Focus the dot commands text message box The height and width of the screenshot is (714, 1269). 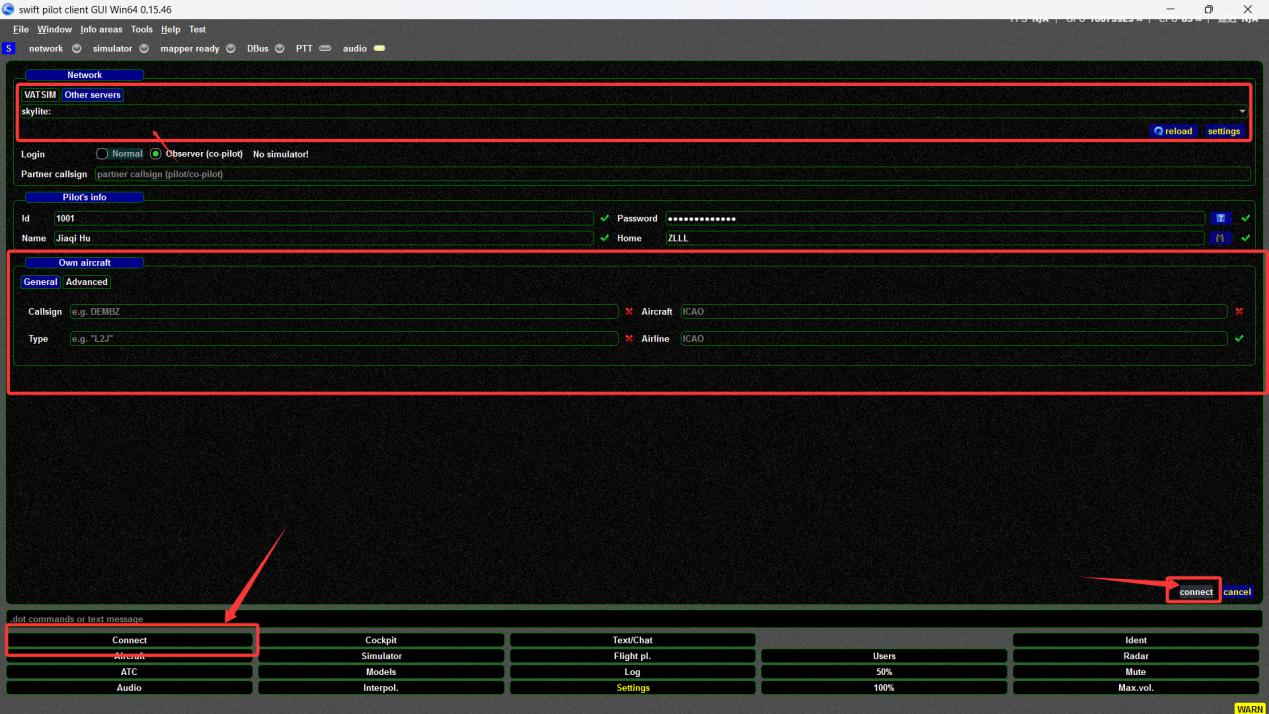click(x=634, y=619)
